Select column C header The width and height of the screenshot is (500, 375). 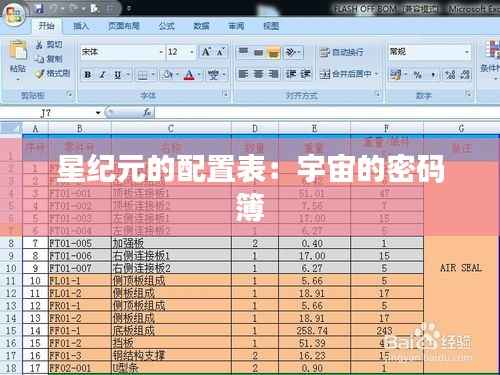pyautogui.click(x=171, y=128)
